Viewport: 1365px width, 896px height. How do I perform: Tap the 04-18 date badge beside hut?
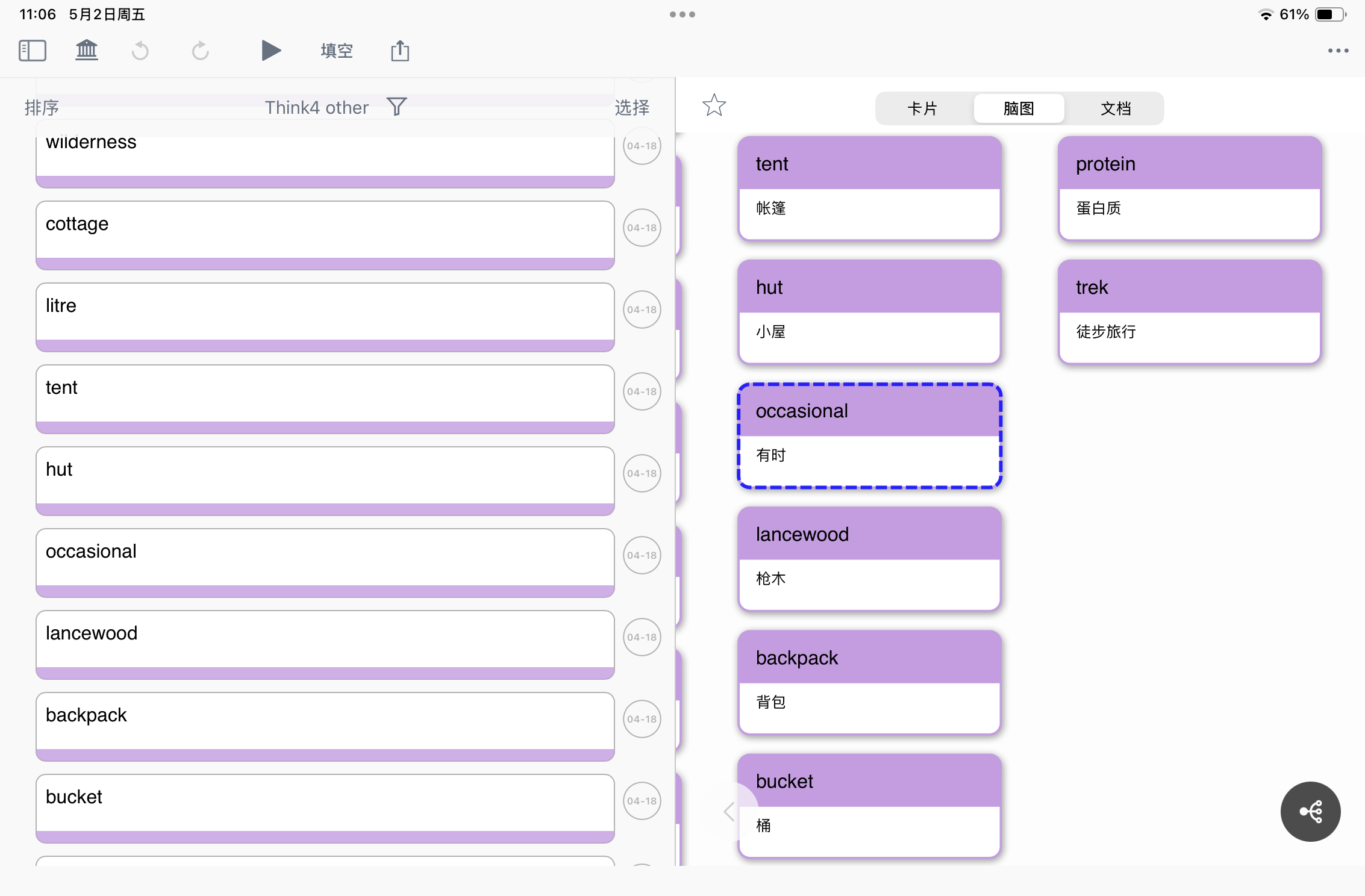(x=642, y=473)
